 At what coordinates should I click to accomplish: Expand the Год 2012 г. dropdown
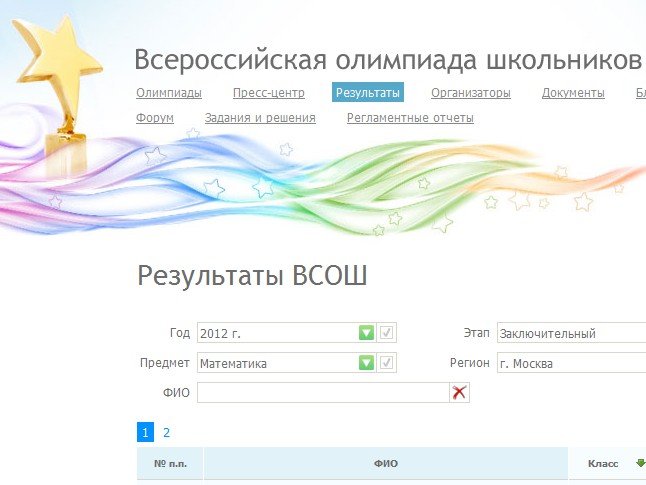pos(366,333)
